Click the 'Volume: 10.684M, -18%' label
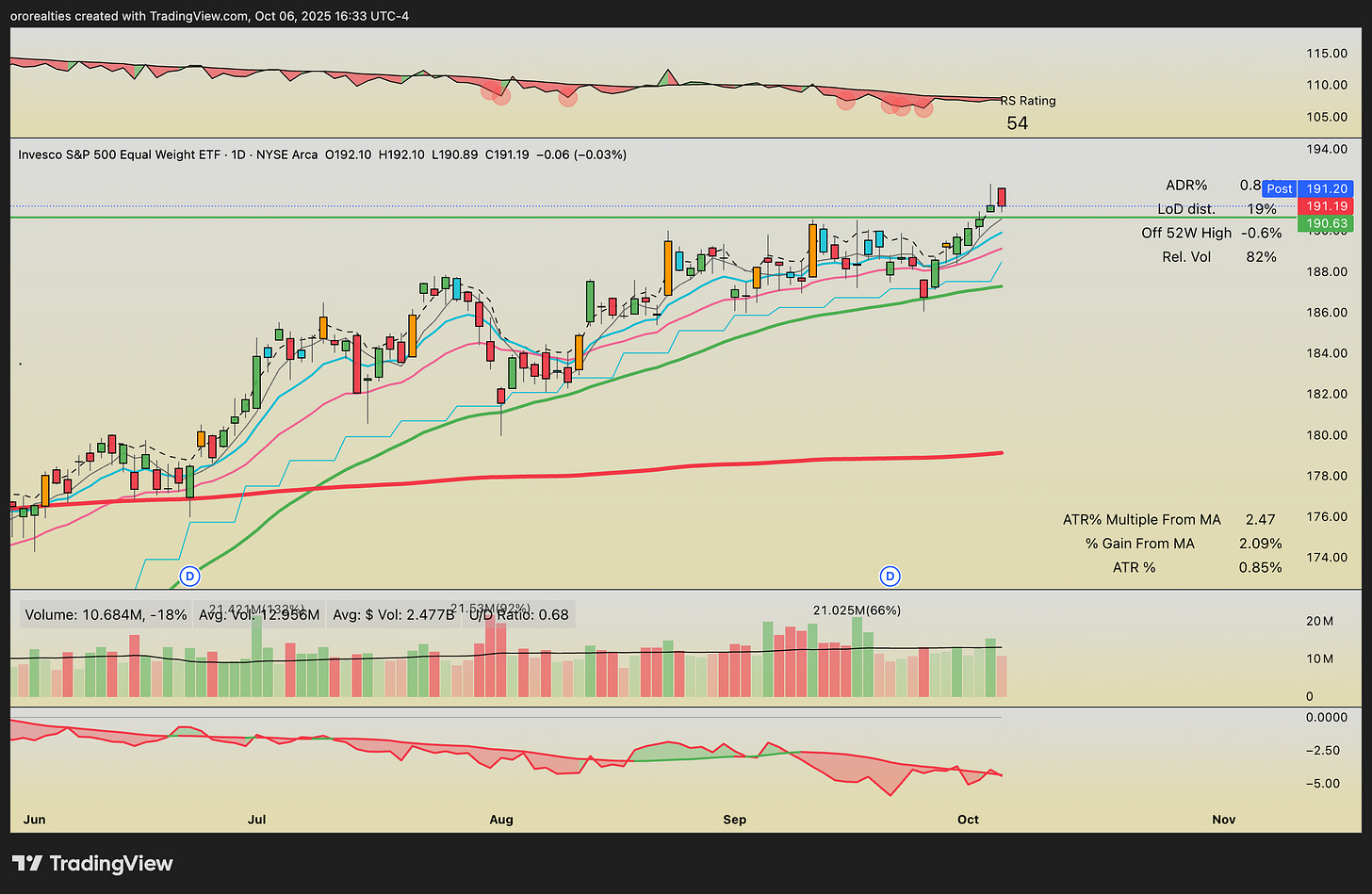The image size is (1372, 894). point(106,615)
